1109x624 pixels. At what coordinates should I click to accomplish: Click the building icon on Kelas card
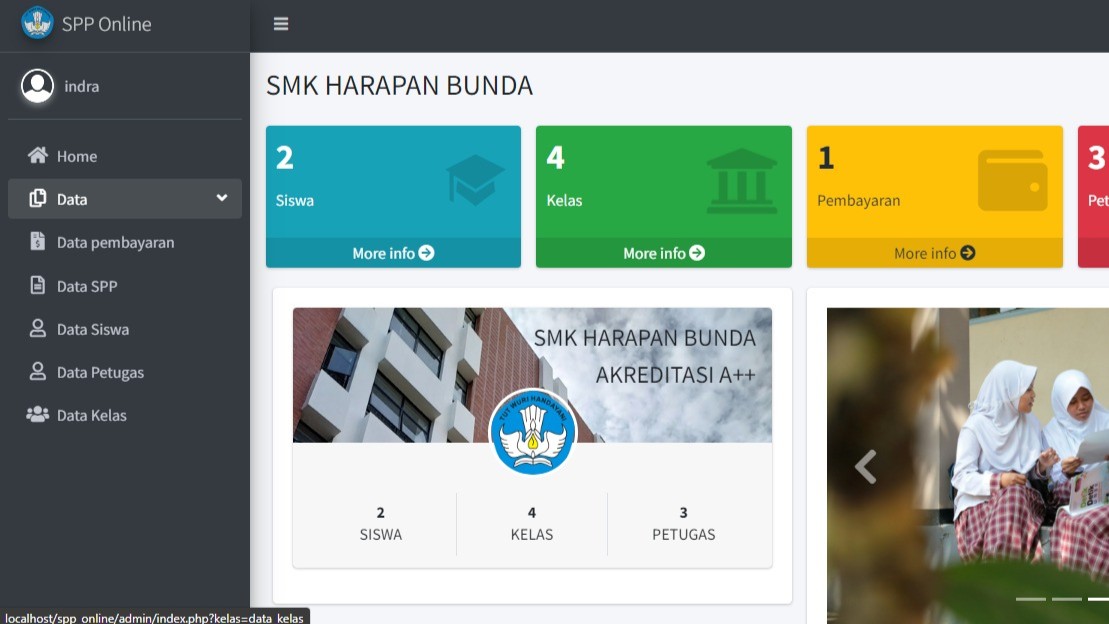[741, 181]
